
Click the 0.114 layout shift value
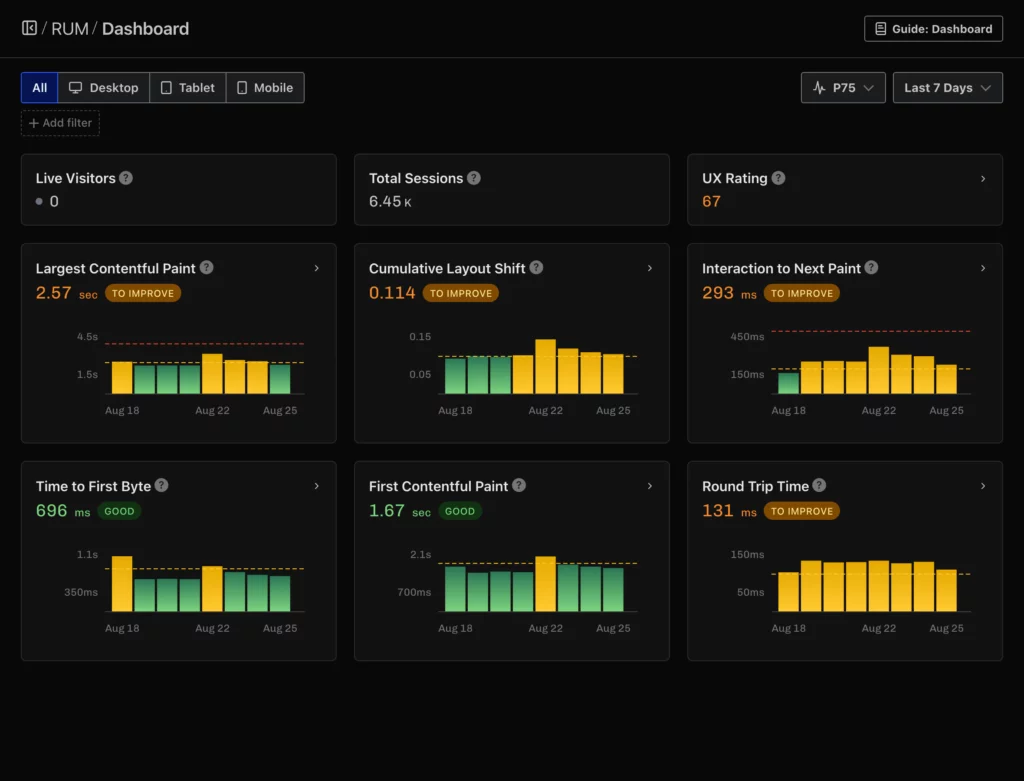pyautogui.click(x=392, y=293)
